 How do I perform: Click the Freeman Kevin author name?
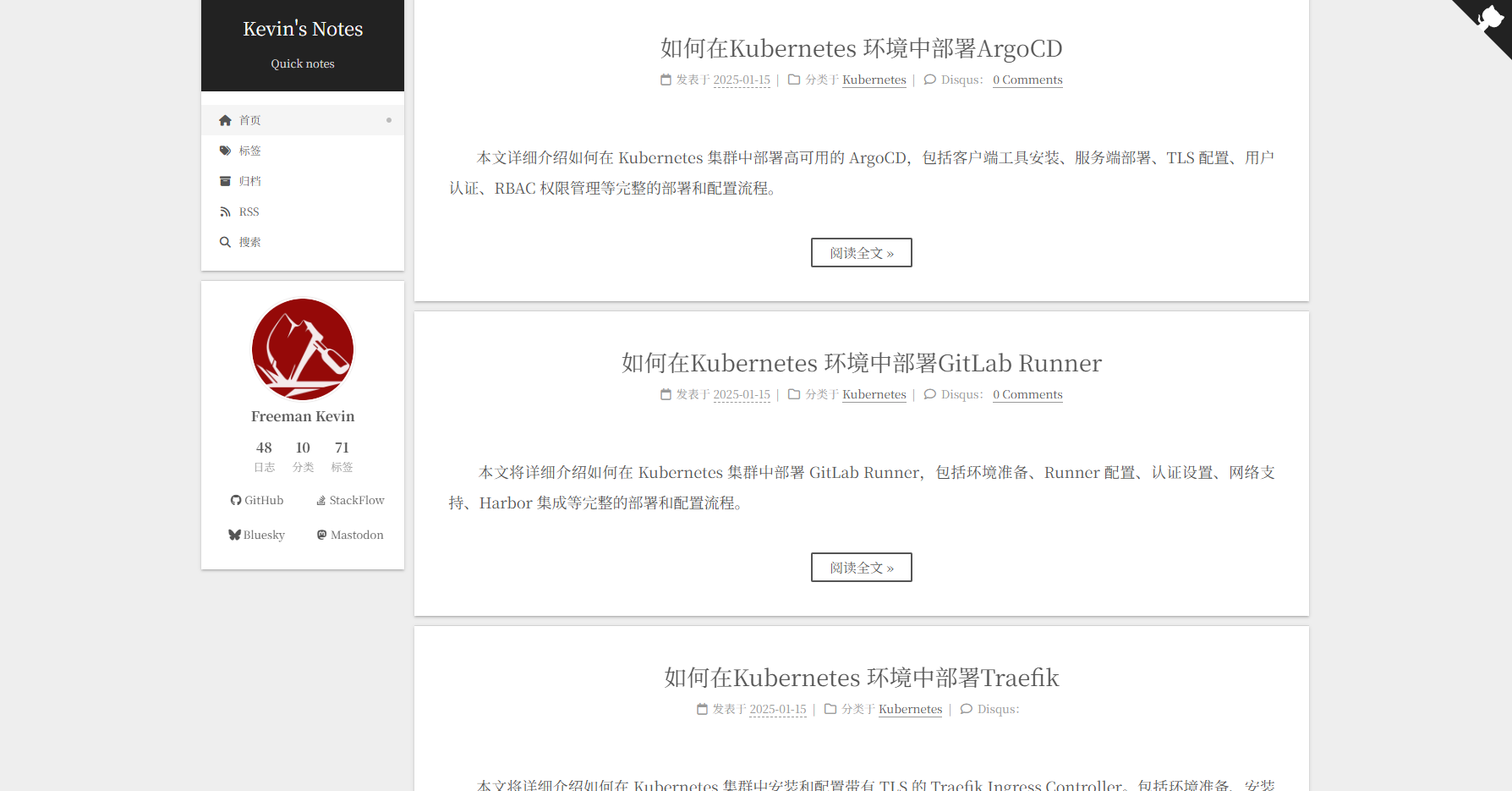[303, 416]
